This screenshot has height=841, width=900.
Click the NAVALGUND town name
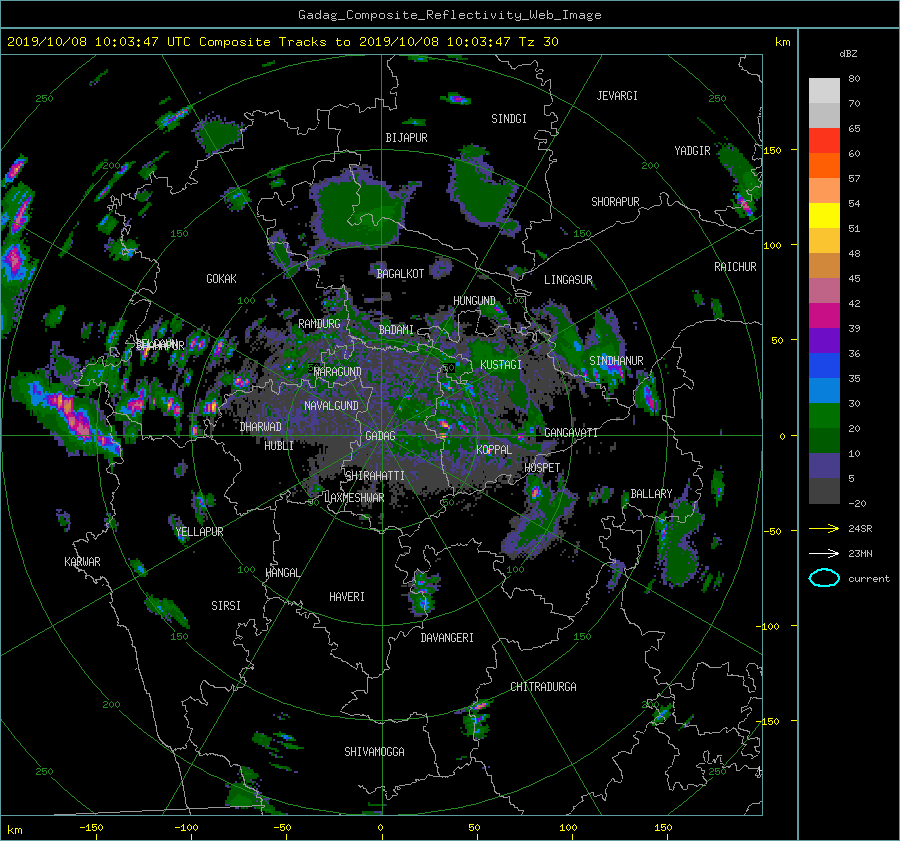331,406
